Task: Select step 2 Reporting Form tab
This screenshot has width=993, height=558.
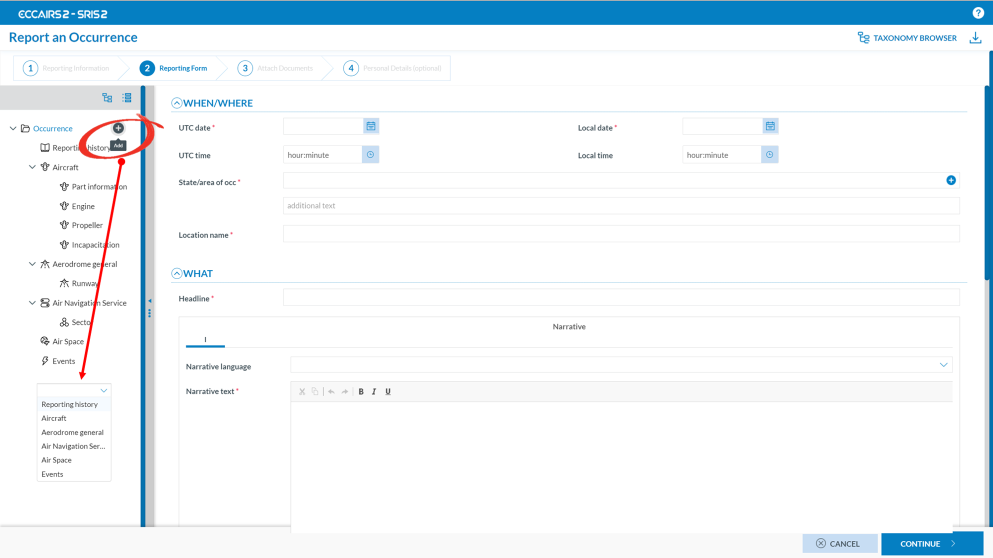Action: pos(174,68)
